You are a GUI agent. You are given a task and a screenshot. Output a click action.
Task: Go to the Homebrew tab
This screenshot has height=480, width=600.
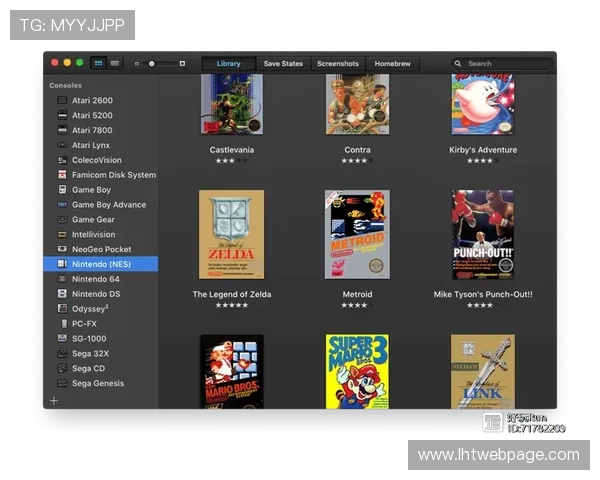point(392,63)
